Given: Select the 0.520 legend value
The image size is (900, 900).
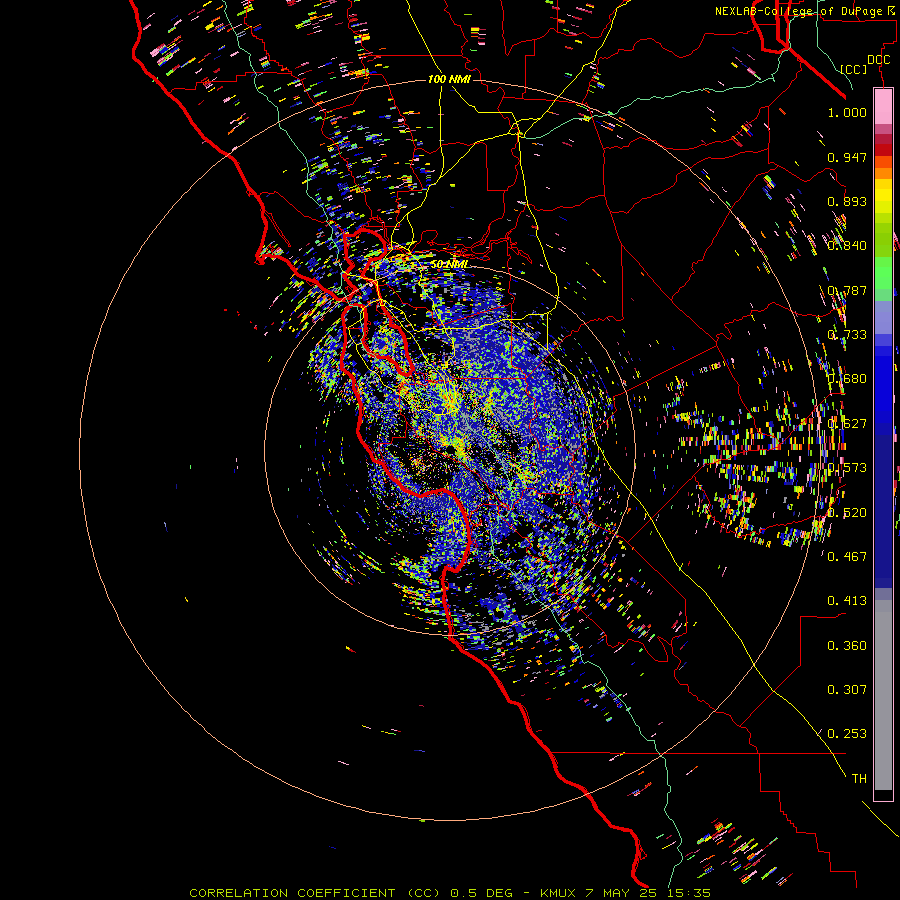Looking at the screenshot, I should click(847, 513).
